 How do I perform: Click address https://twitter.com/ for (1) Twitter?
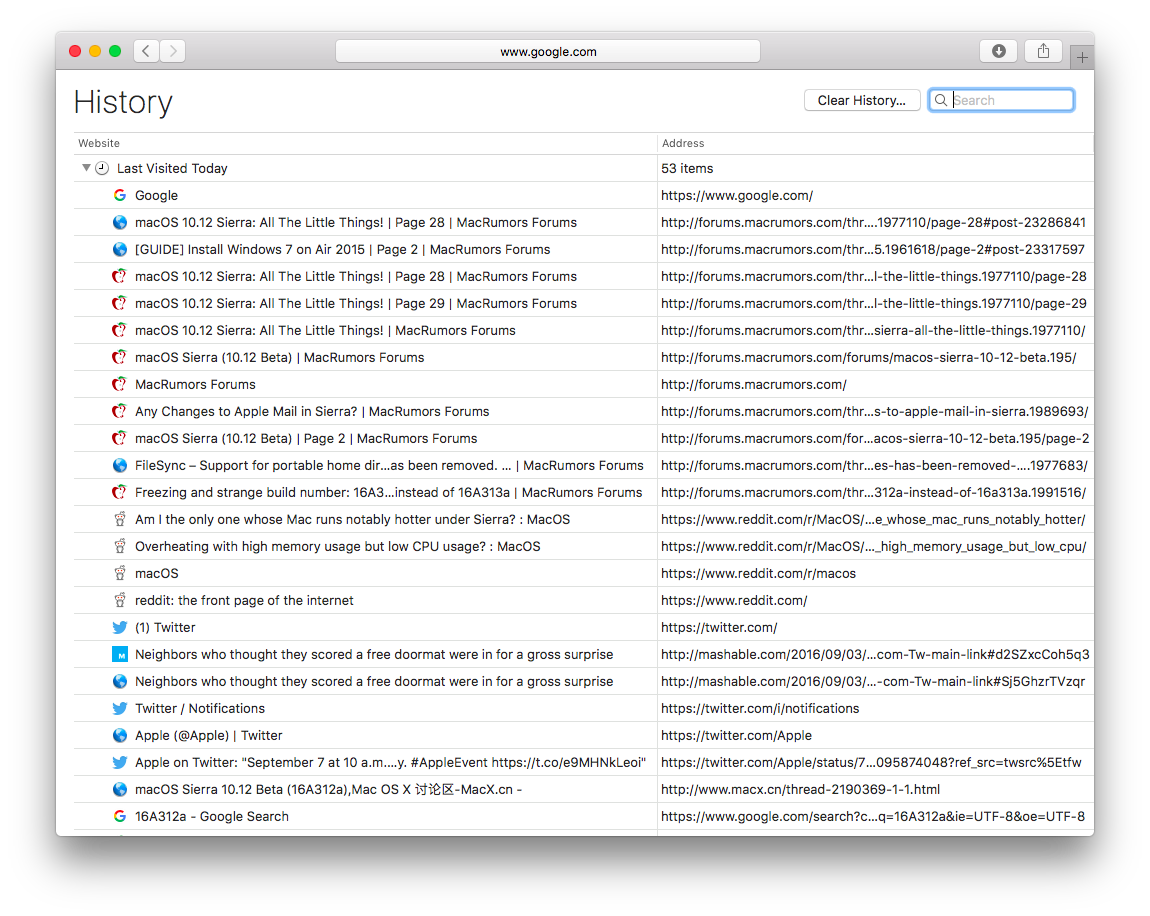click(719, 627)
